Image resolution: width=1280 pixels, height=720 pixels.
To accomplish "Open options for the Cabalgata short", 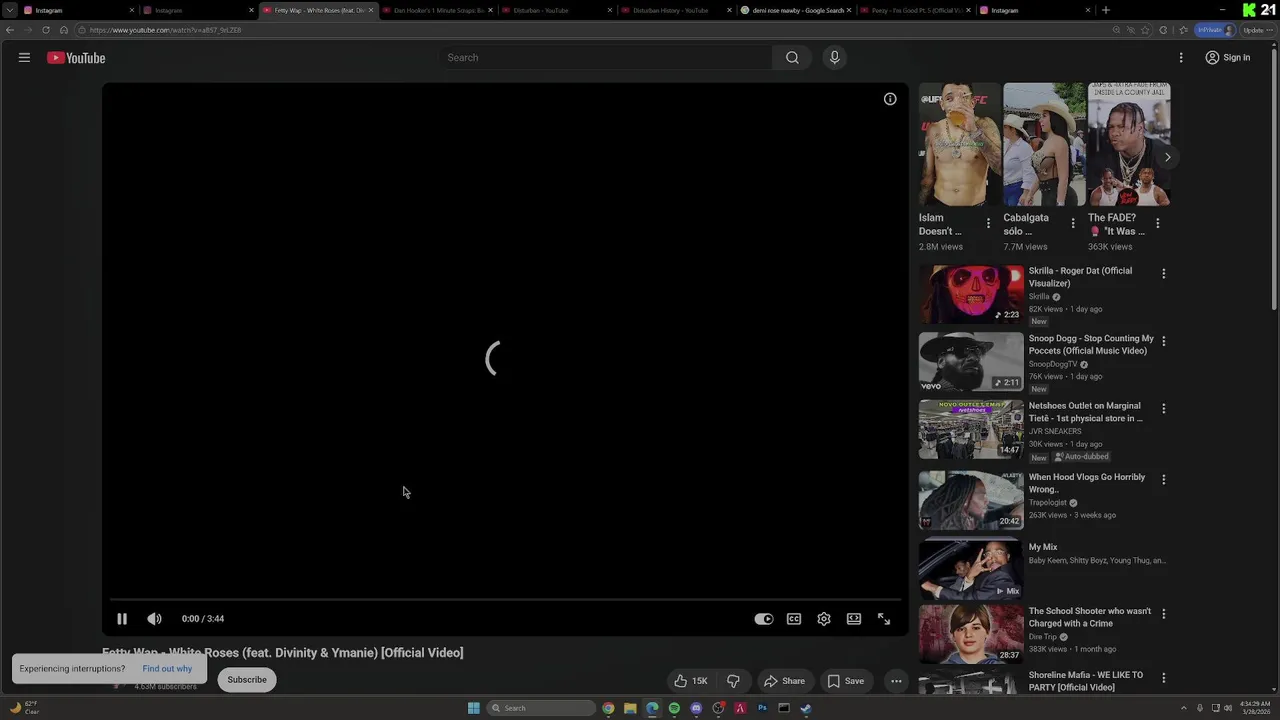I will click(1073, 224).
